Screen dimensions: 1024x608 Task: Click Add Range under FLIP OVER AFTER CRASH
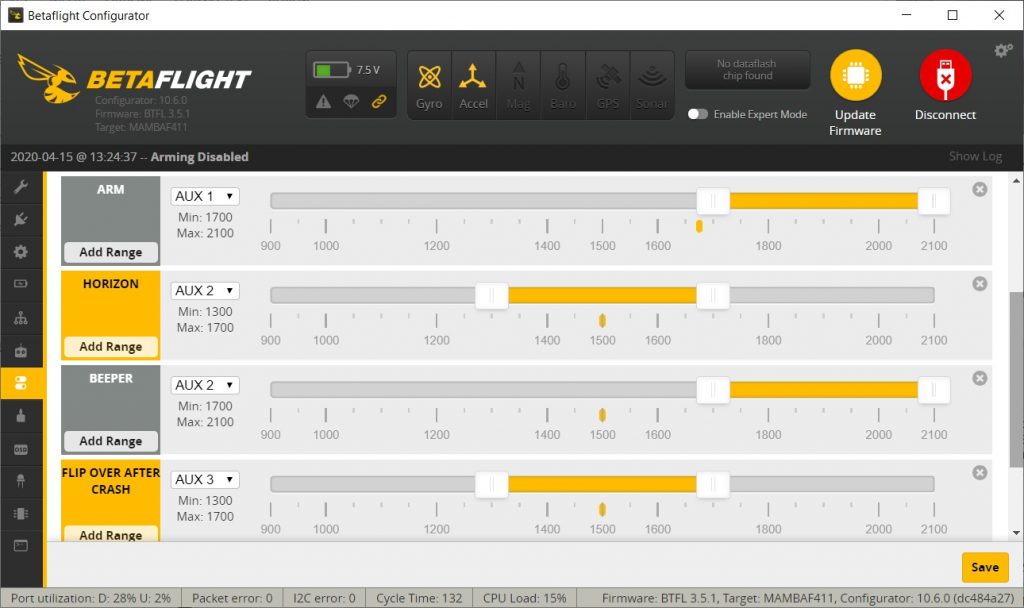[x=111, y=535]
